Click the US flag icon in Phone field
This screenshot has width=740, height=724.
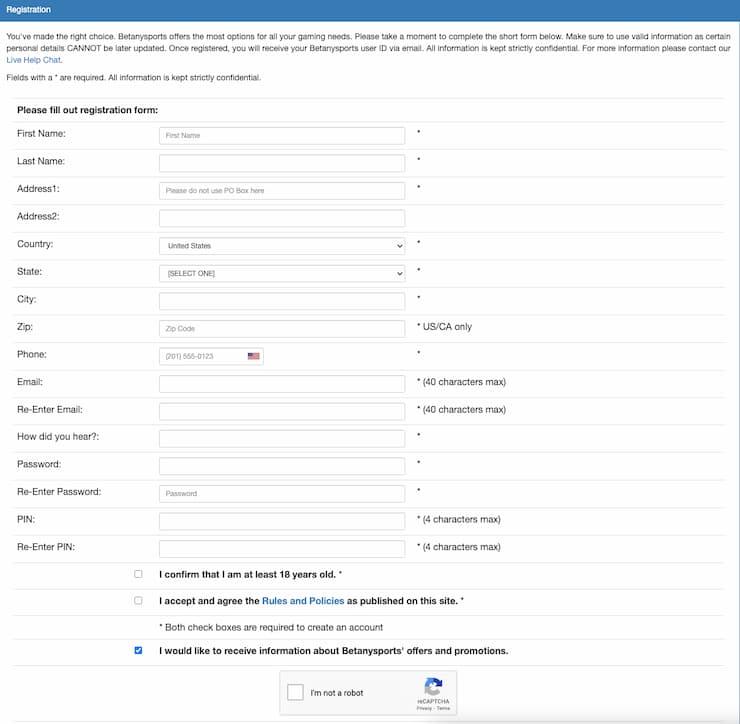pos(253,356)
